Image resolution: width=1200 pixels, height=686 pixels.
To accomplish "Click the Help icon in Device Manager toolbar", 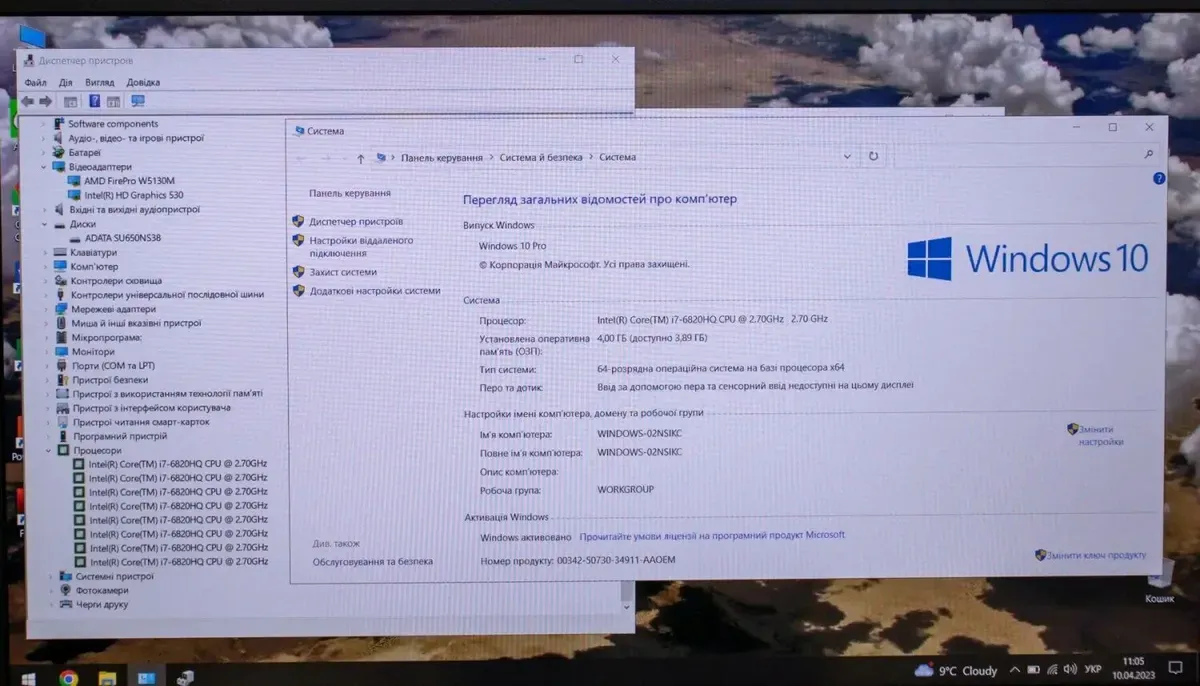I will click(x=95, y=101).
